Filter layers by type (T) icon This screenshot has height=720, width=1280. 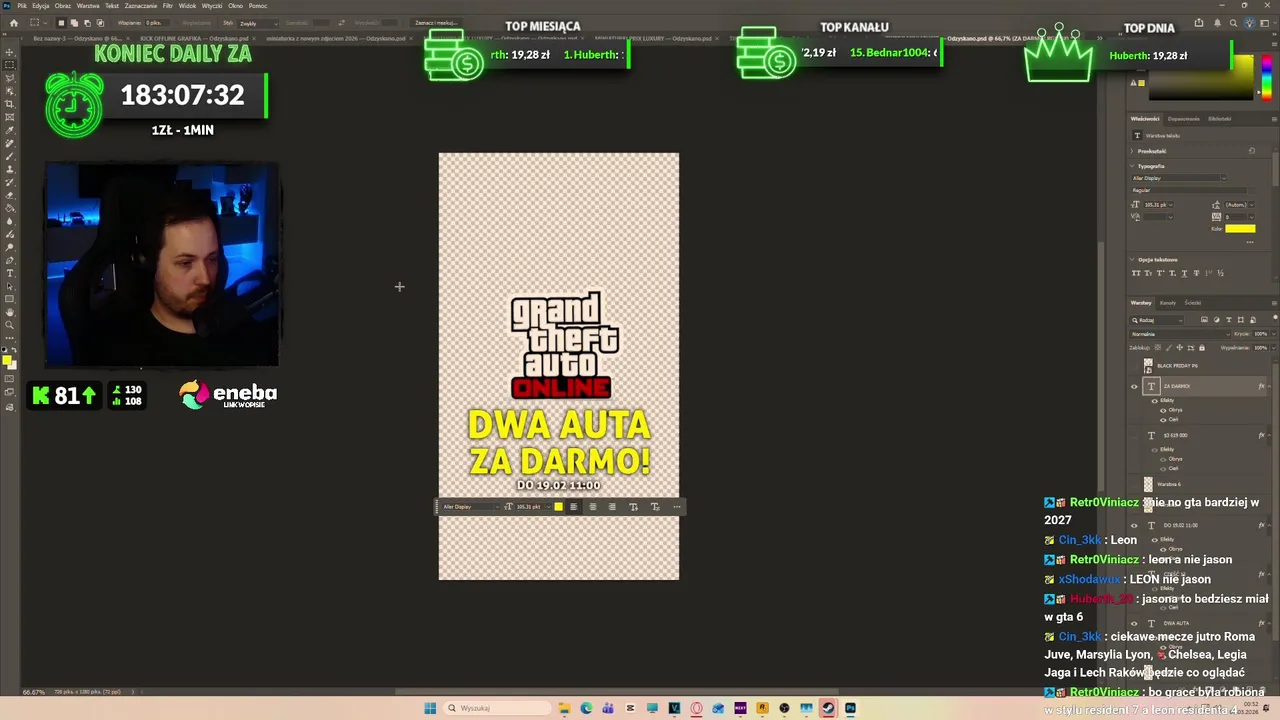pyautogui.click(x=1228, y=320)
